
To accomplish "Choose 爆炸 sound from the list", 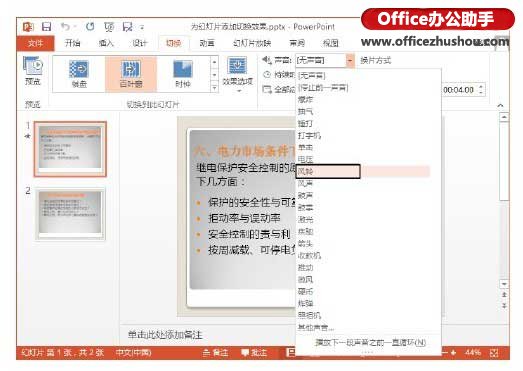I will (x=368, y=99).
